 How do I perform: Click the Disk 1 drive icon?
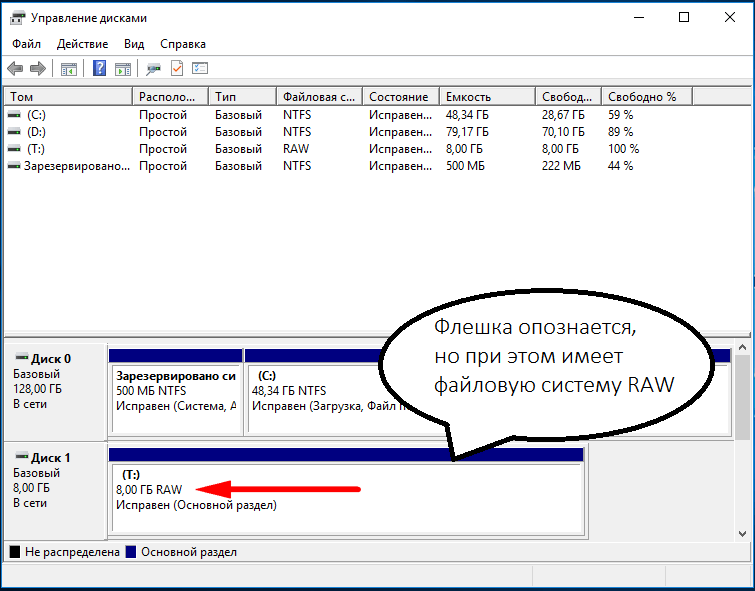click(x=22, y=456)
